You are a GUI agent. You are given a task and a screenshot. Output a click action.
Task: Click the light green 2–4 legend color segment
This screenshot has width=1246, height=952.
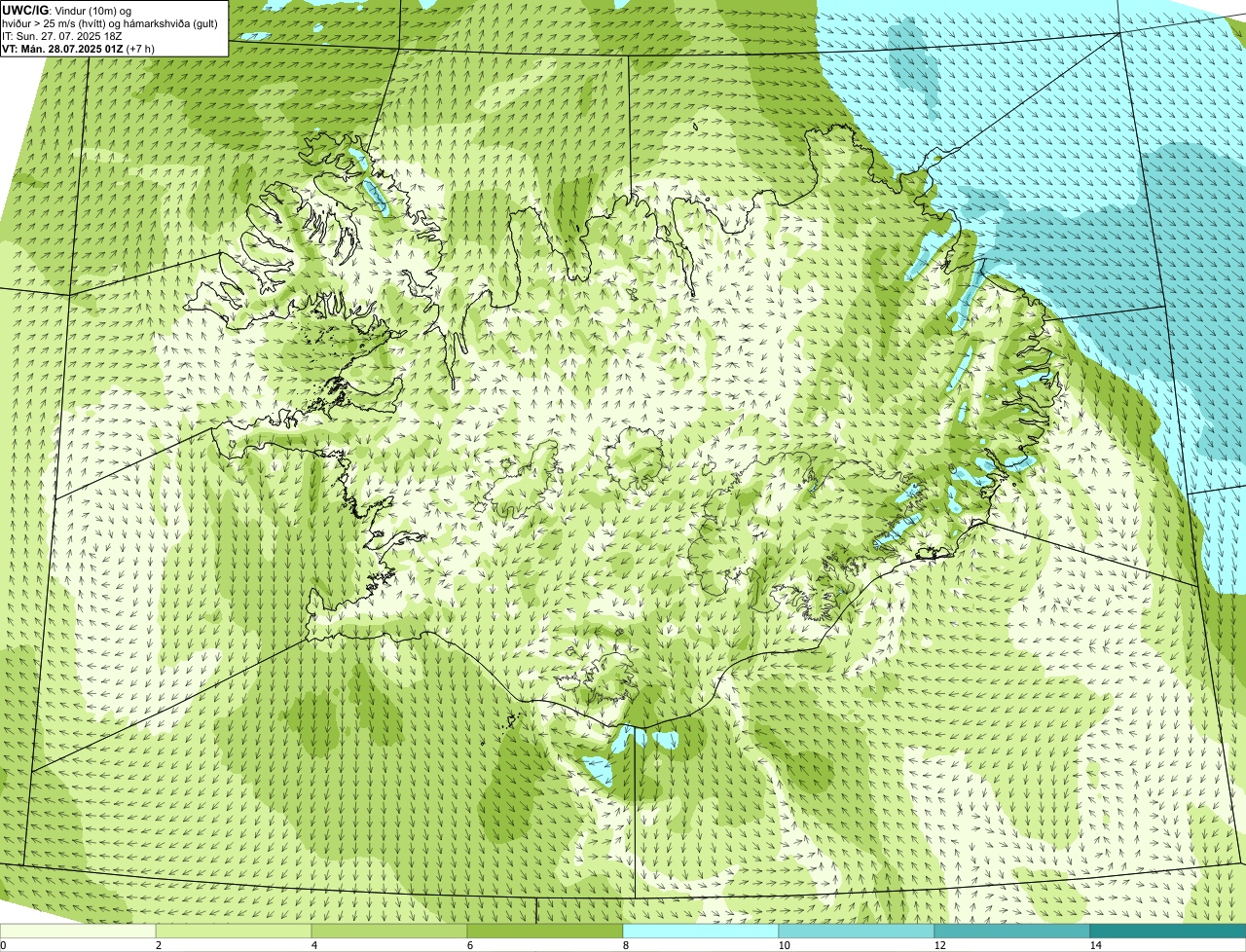pyautogui.click(x=235, y=931)
